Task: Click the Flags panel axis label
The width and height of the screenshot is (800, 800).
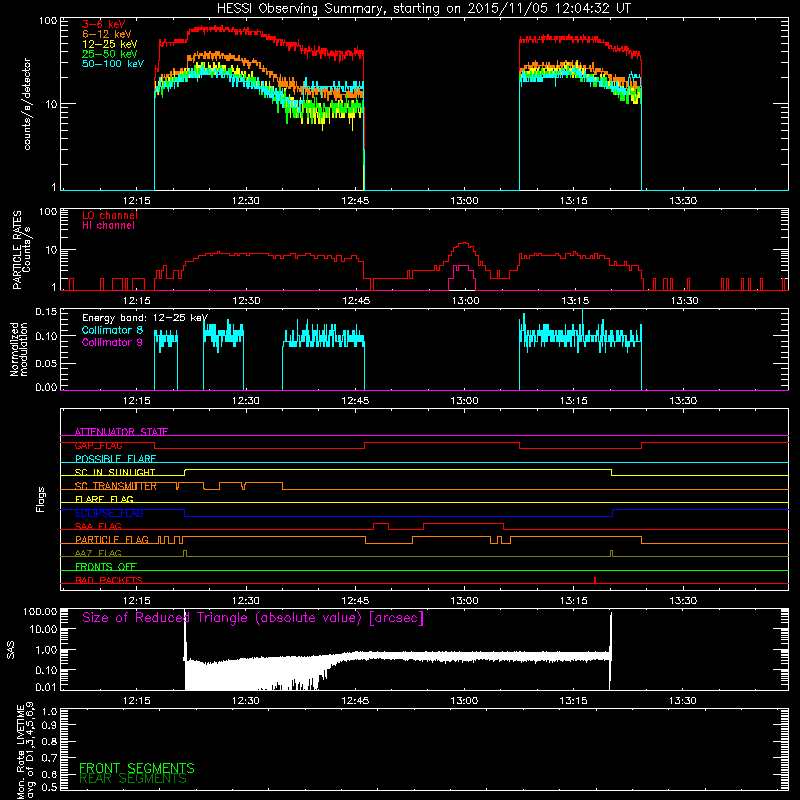Action: 41,499
